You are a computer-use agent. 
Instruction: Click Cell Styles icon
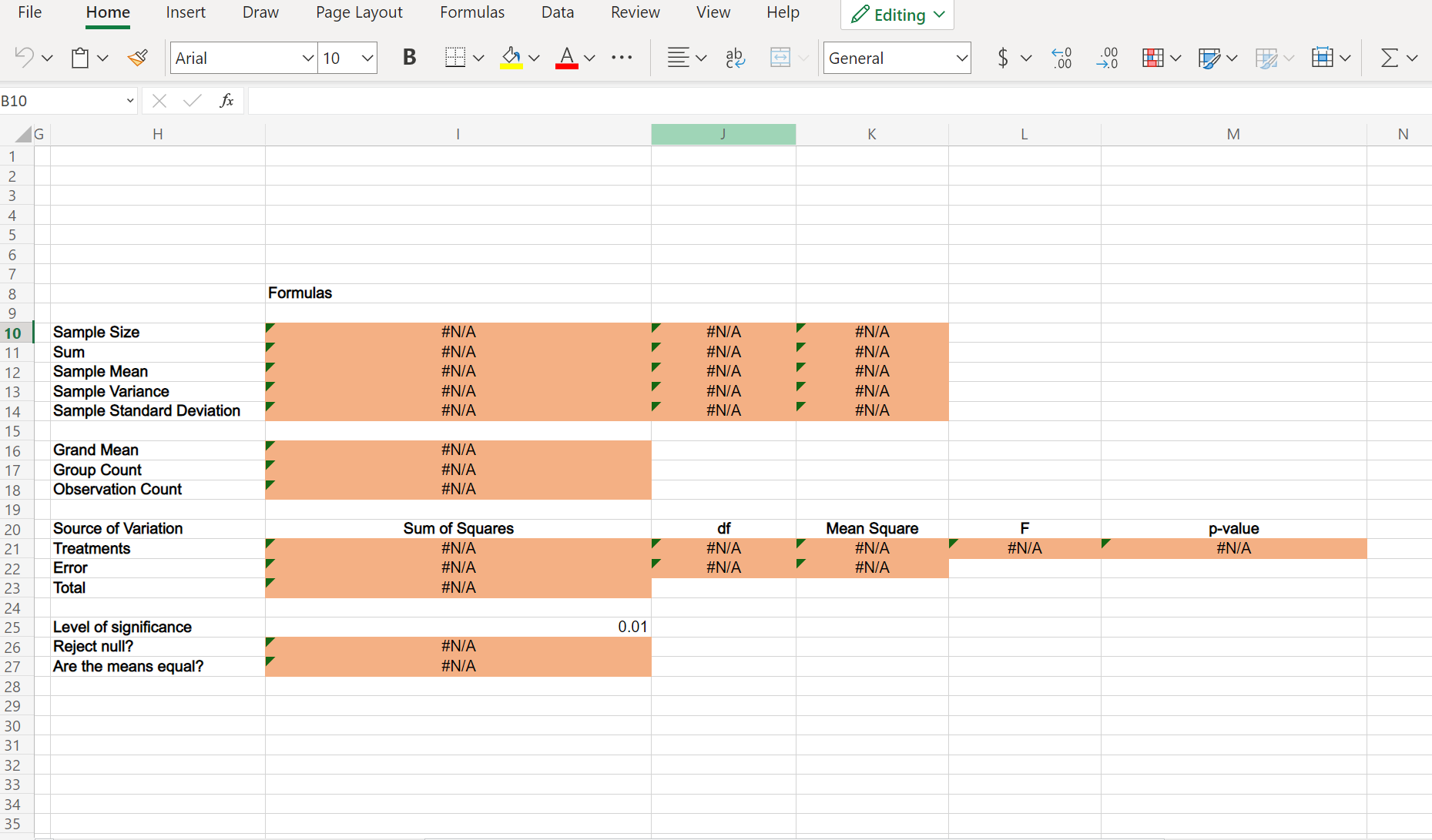[x=1266, y=58]
